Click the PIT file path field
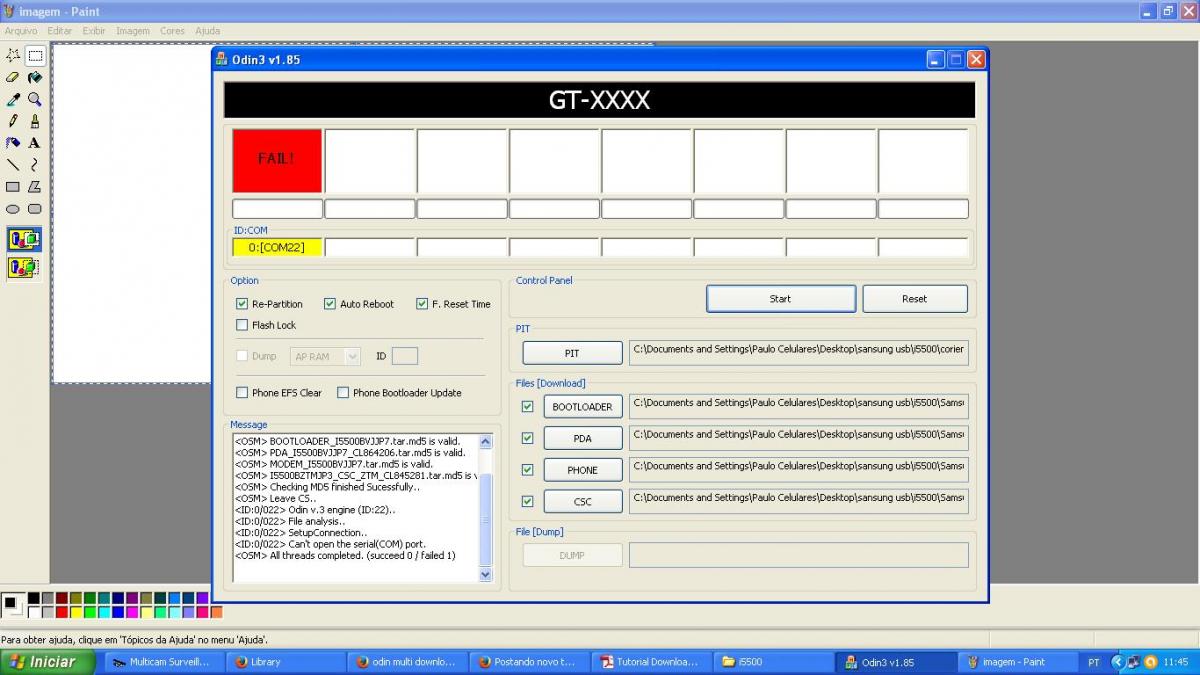The width and height of the screenshot is (1200, 675). click(799, 353)
